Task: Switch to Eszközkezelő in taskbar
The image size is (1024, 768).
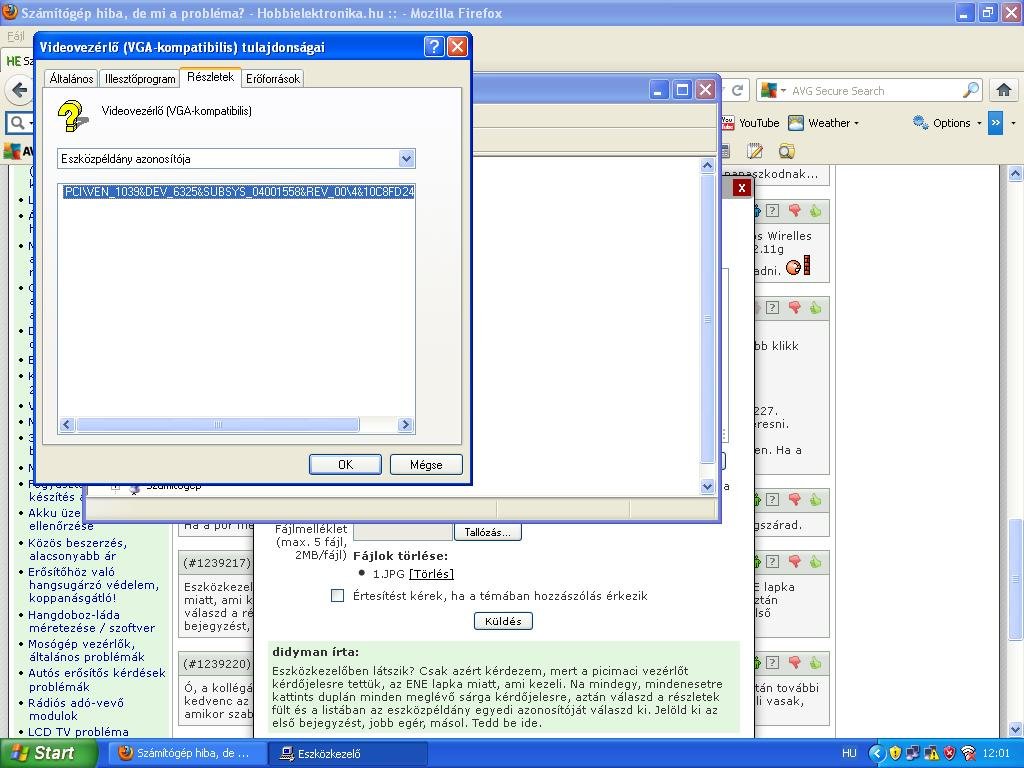Action: [x=347, y=754]
